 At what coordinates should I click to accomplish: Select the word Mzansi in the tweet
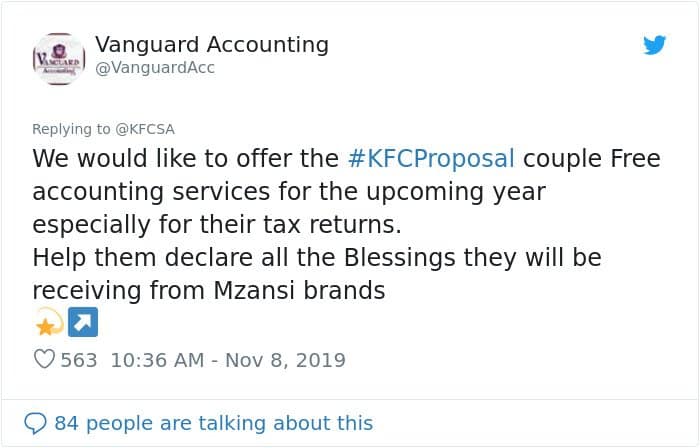tap(254, 290)
